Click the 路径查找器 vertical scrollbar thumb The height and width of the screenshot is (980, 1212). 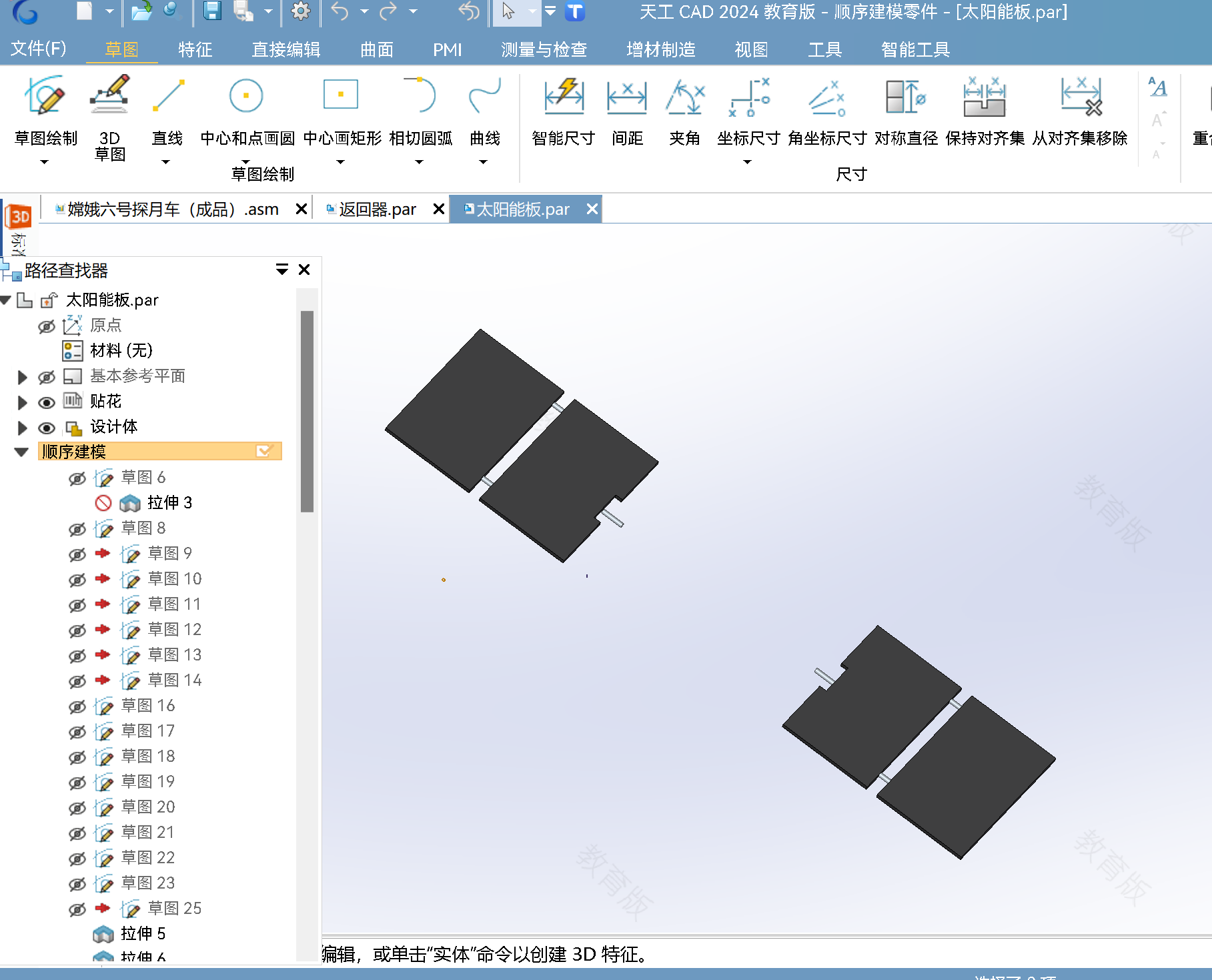307,412
